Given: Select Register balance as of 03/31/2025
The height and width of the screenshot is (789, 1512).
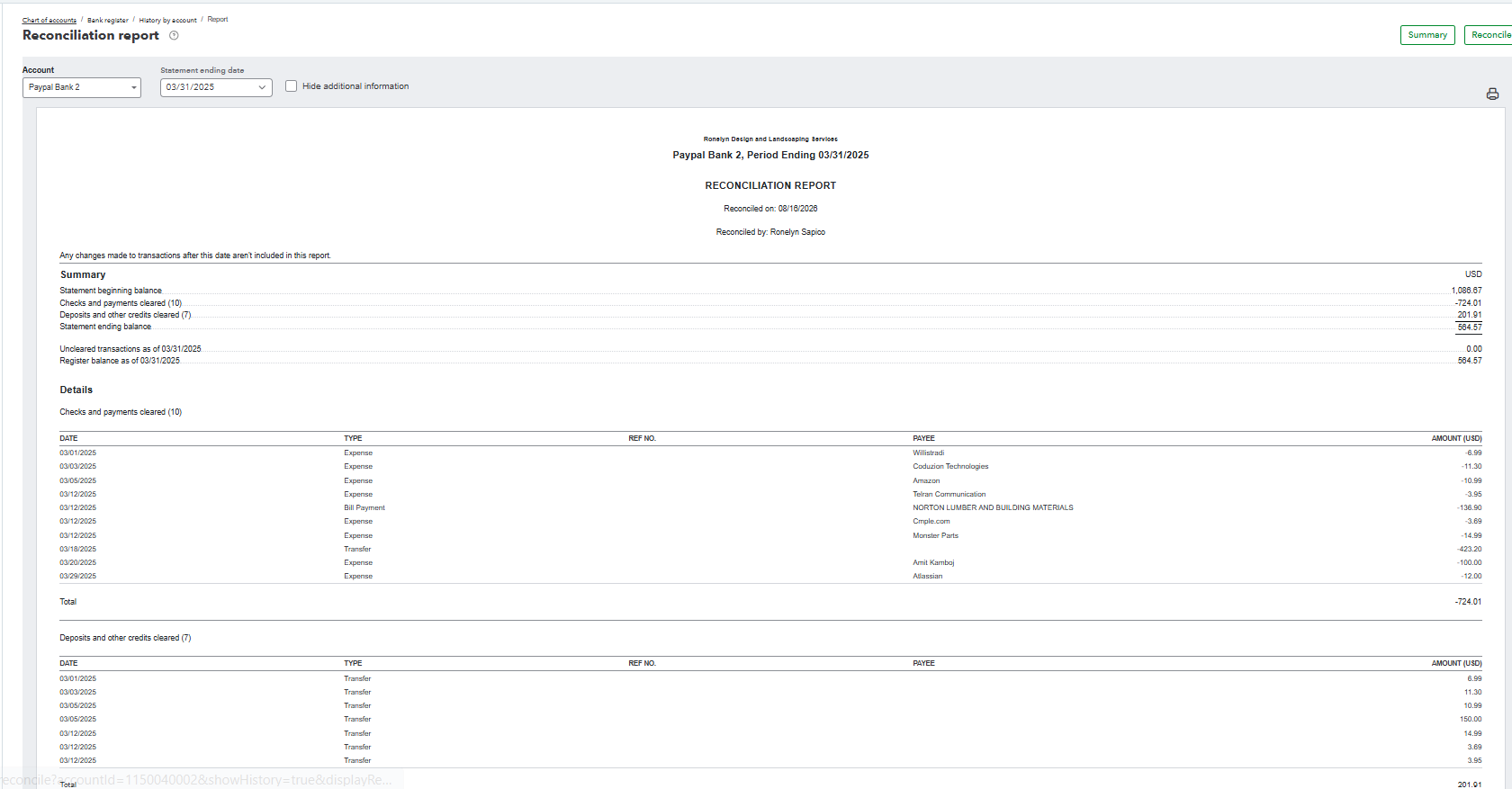Looking at the screenshot, I should 120,361.
